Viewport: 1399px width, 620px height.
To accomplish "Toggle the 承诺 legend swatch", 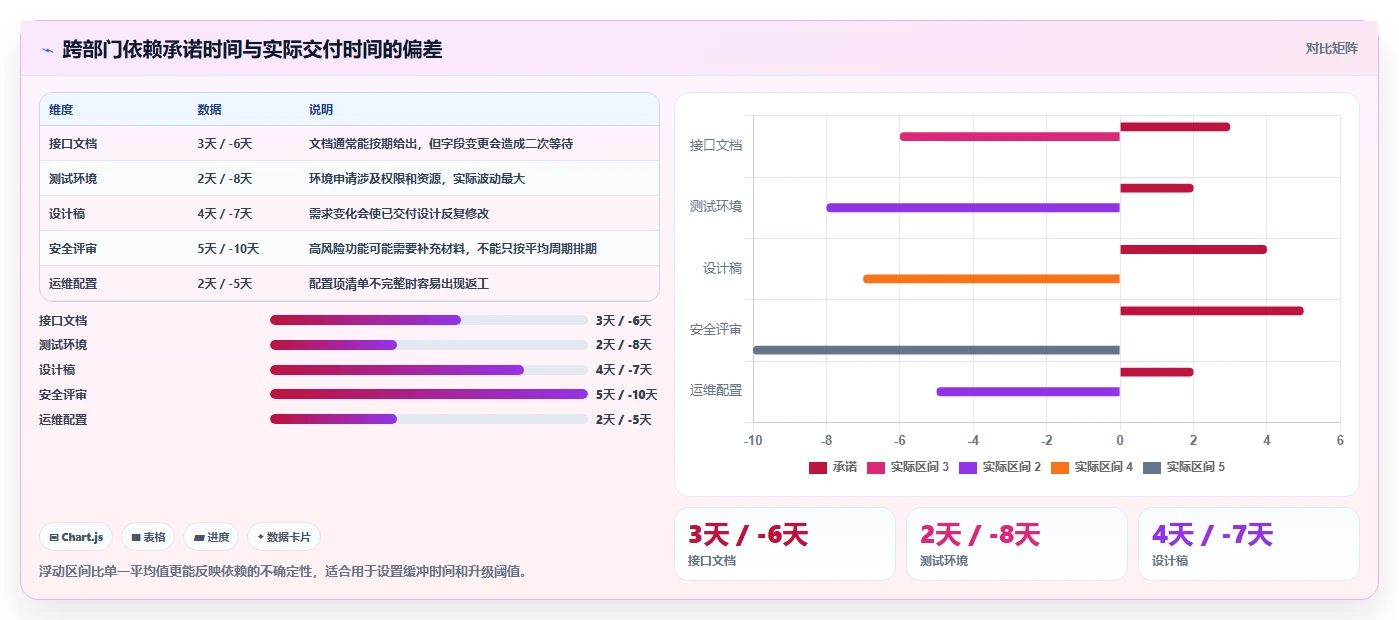I will 818,467.
